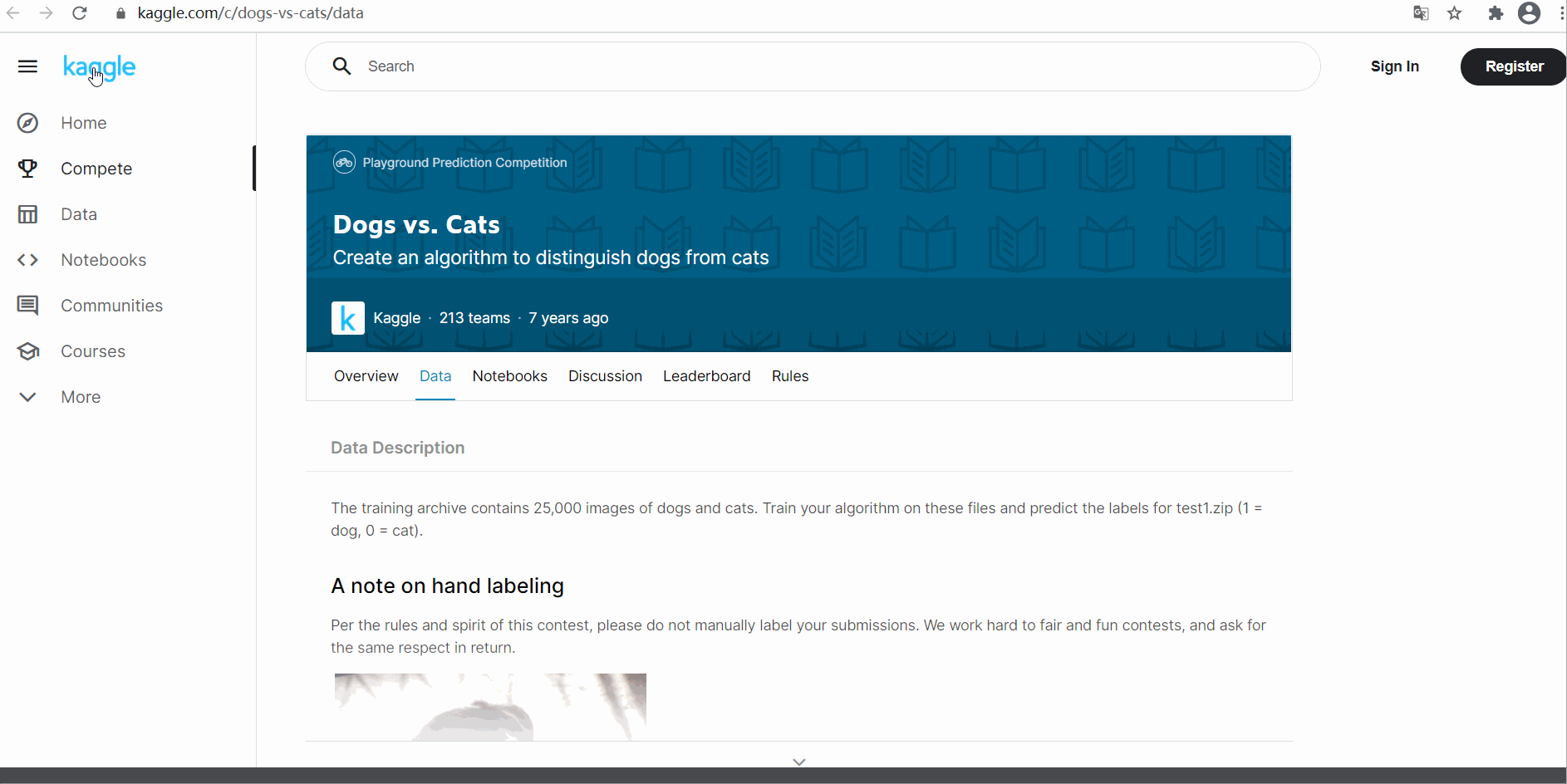Image resolution: width=1567 pixels, height=784 pixels.
Task: Click the Home compass icon
Action: click(27, 123)
